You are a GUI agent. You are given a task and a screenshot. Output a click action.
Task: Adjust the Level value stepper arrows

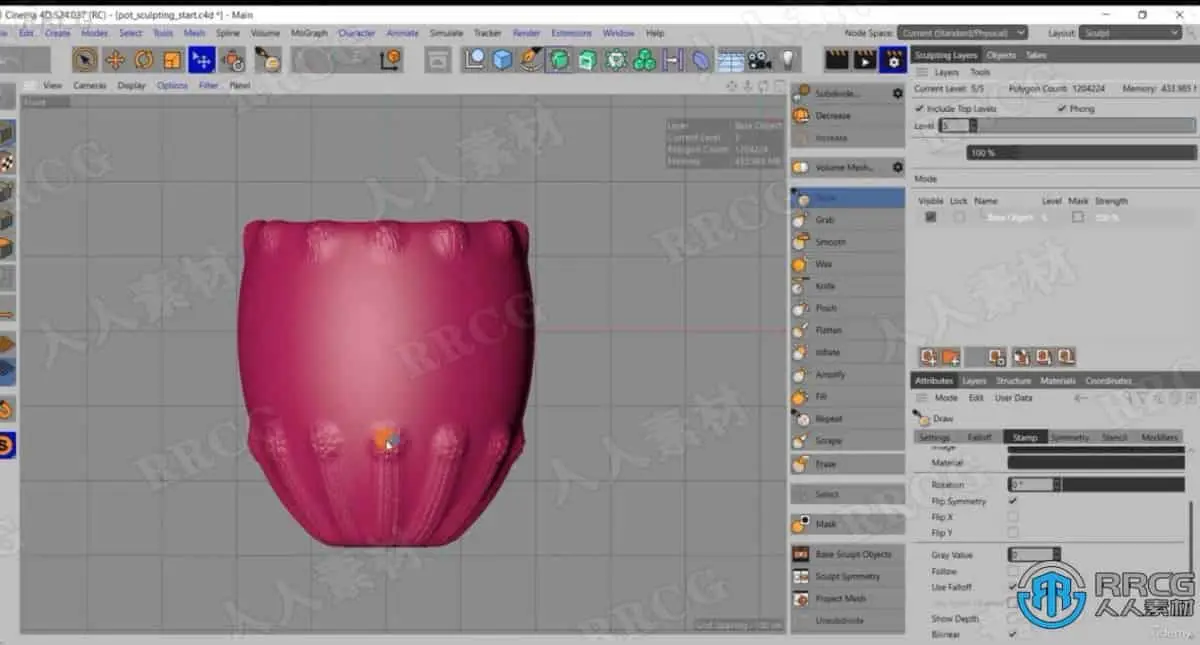[973, 126]
